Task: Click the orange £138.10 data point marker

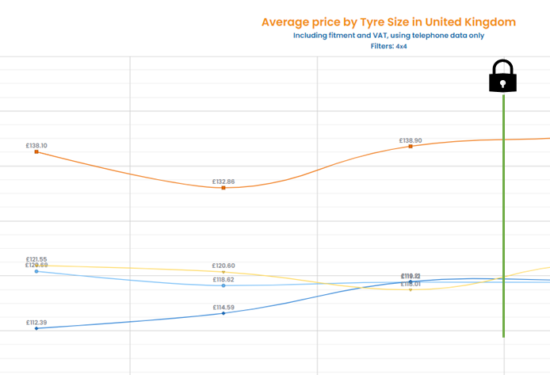Action: [x=36, y=152]
